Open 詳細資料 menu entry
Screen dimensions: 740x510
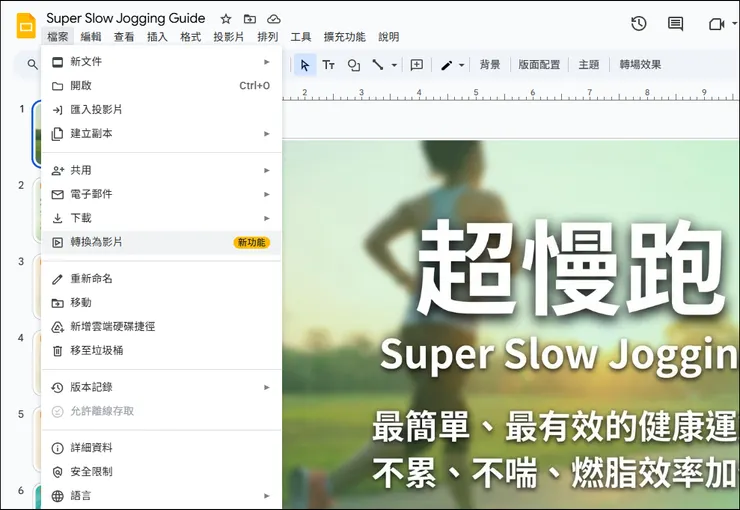pyautogui.click(x=161, y=447)
